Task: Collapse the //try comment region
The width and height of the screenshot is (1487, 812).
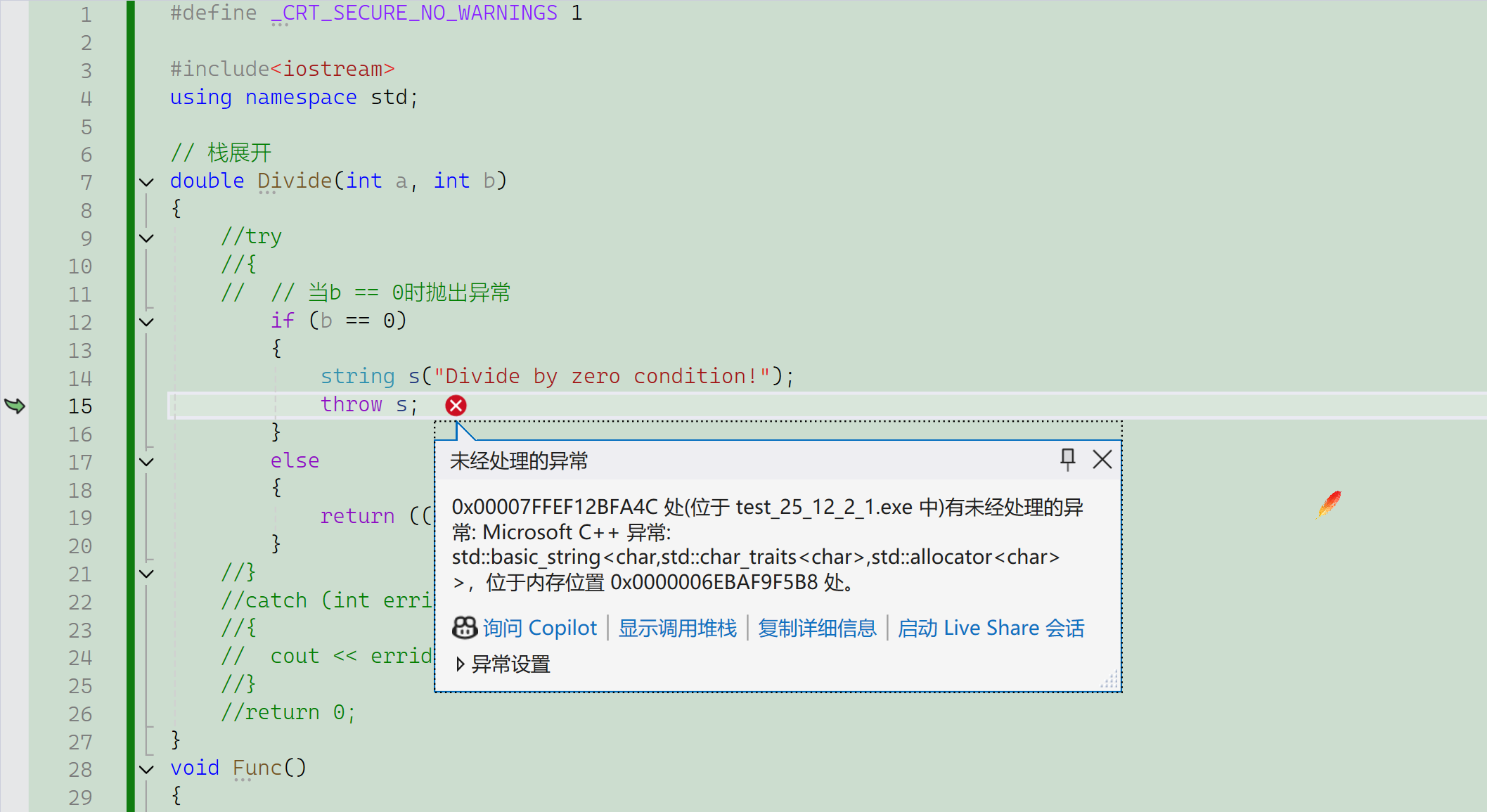Action: tap(146, 238)
